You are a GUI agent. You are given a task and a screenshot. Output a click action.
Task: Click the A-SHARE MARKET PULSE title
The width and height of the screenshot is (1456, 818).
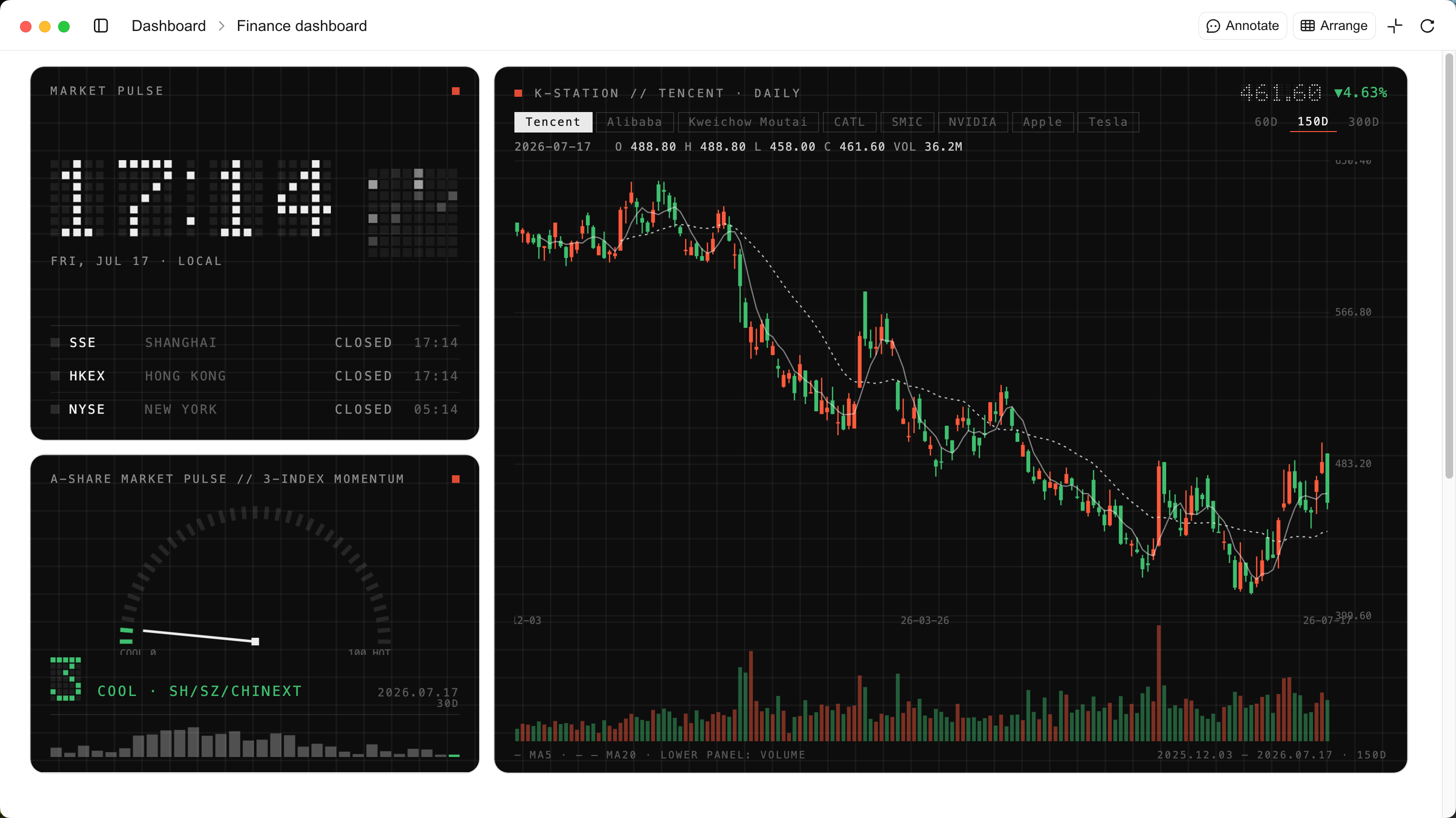point(228,479)
